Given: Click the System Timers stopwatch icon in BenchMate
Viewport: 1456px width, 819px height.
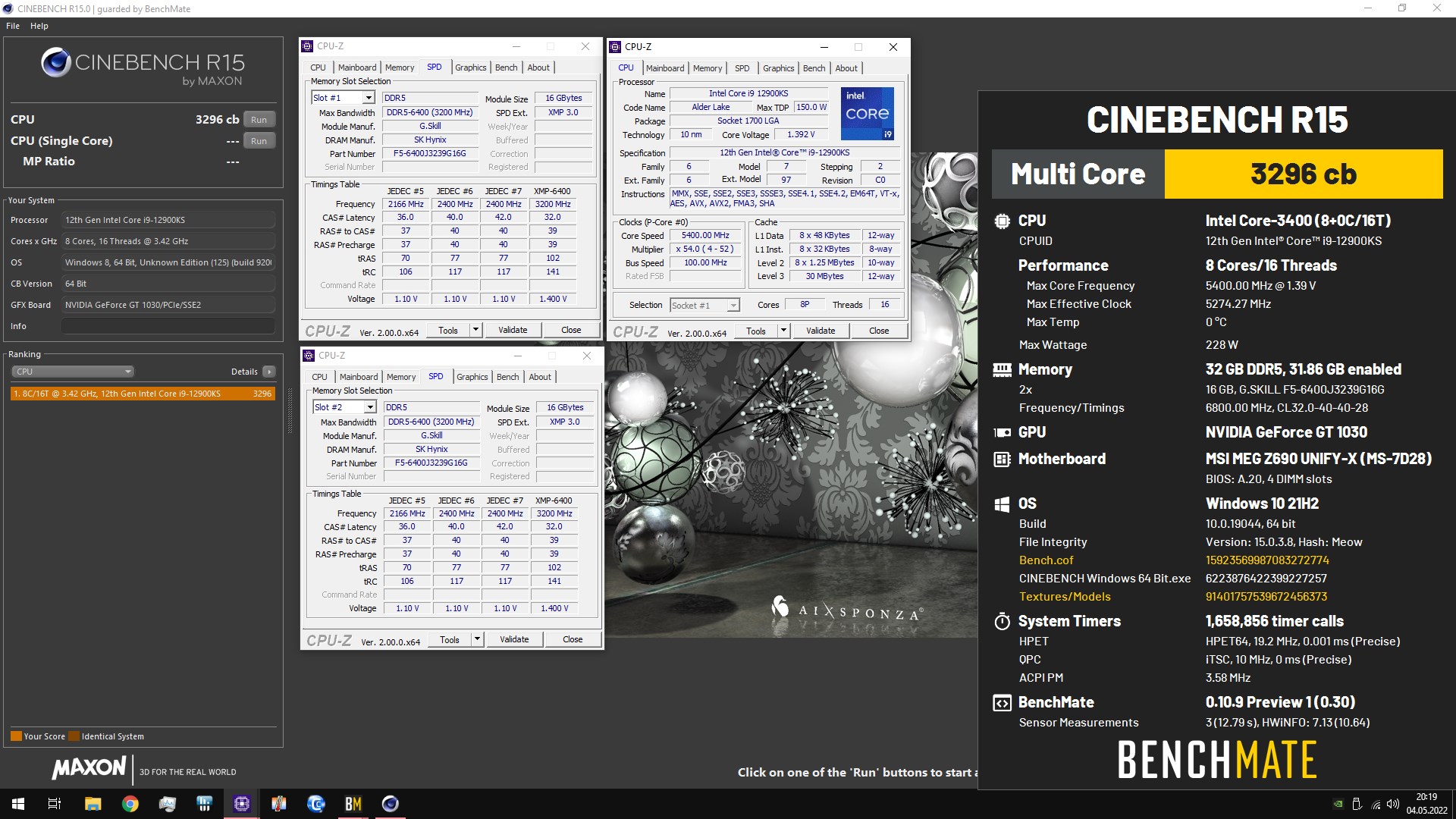Looking at the screenshot, I should coord(1002,622).
